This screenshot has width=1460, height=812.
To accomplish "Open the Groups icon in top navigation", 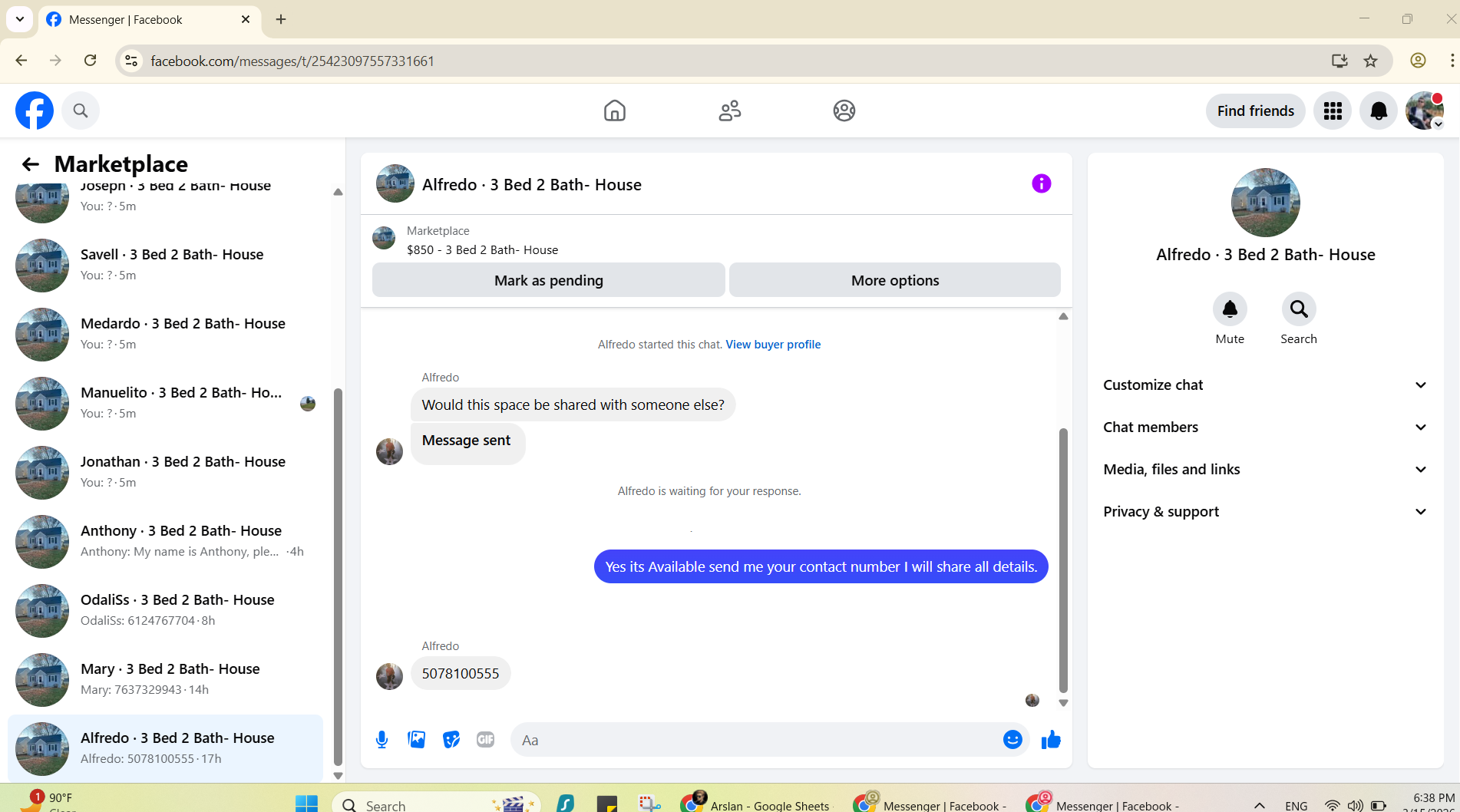I will [844, 111].
